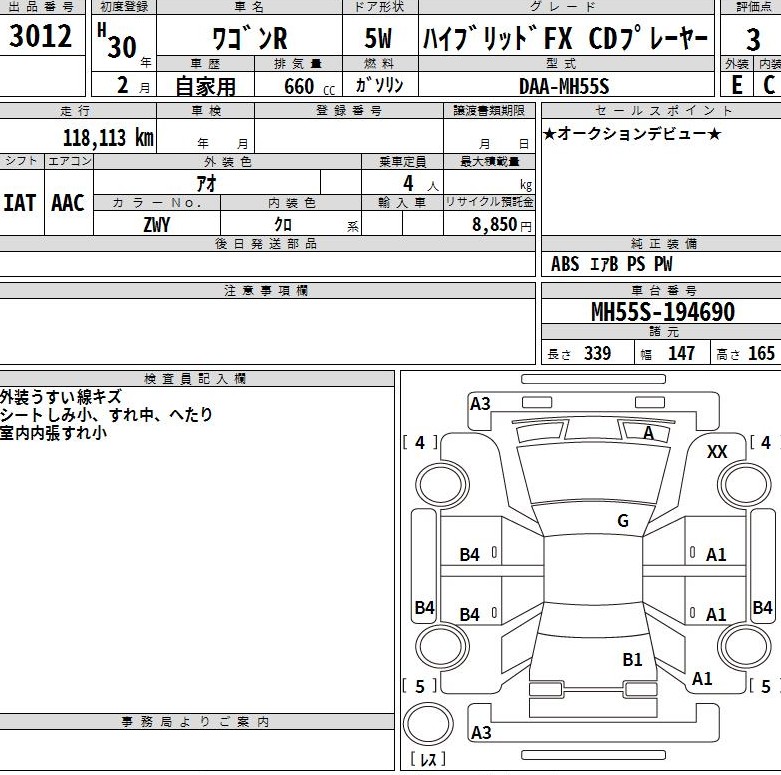Select the interior color クロ
Image resolution: width=781 pixels, height=775 pixels.
coord(283,225)
